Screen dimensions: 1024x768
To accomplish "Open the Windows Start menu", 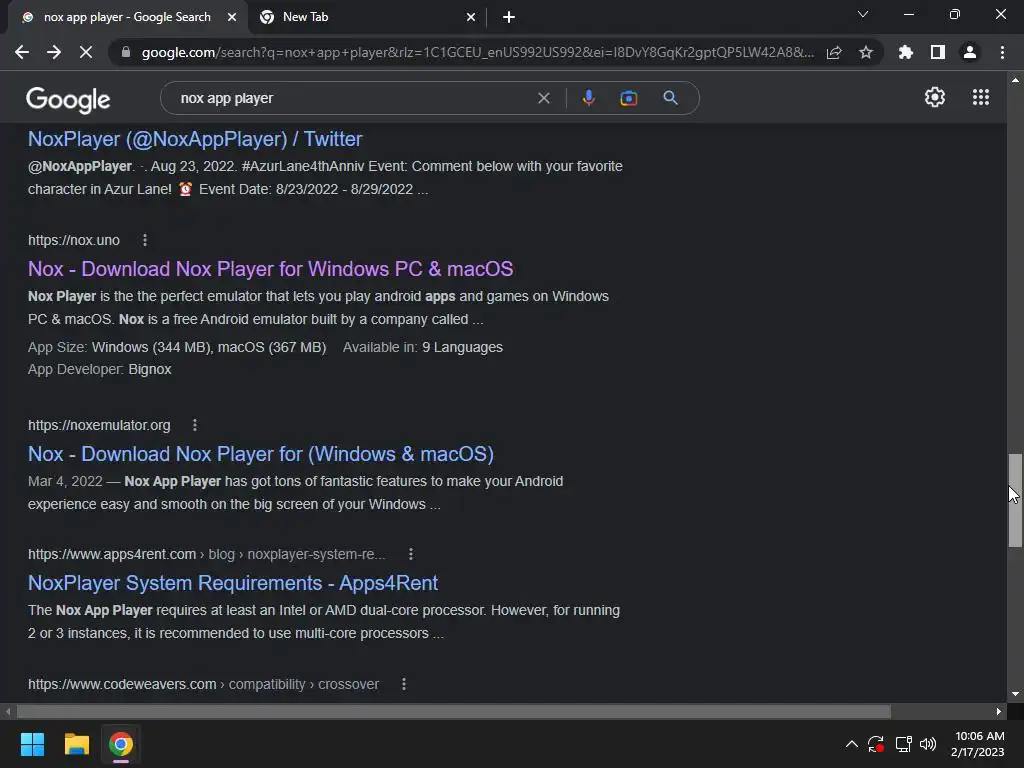I will click(32, 744).
